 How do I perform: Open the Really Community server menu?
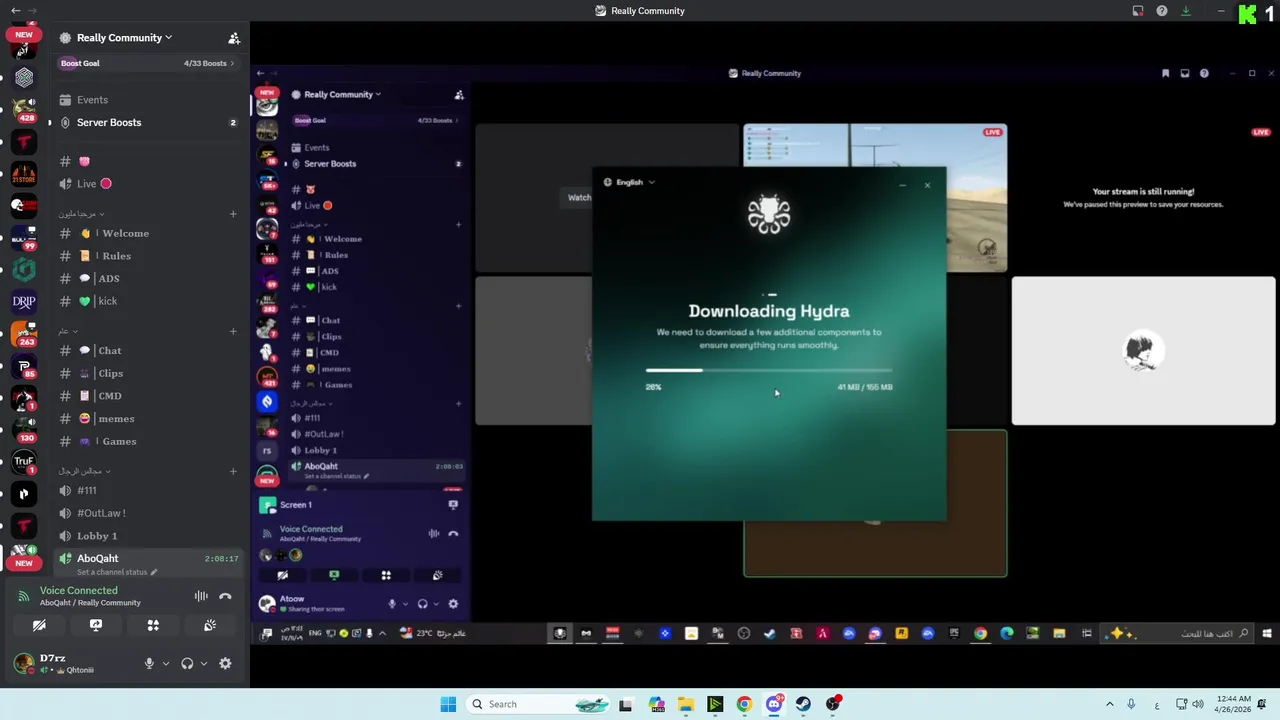point(125,38)
